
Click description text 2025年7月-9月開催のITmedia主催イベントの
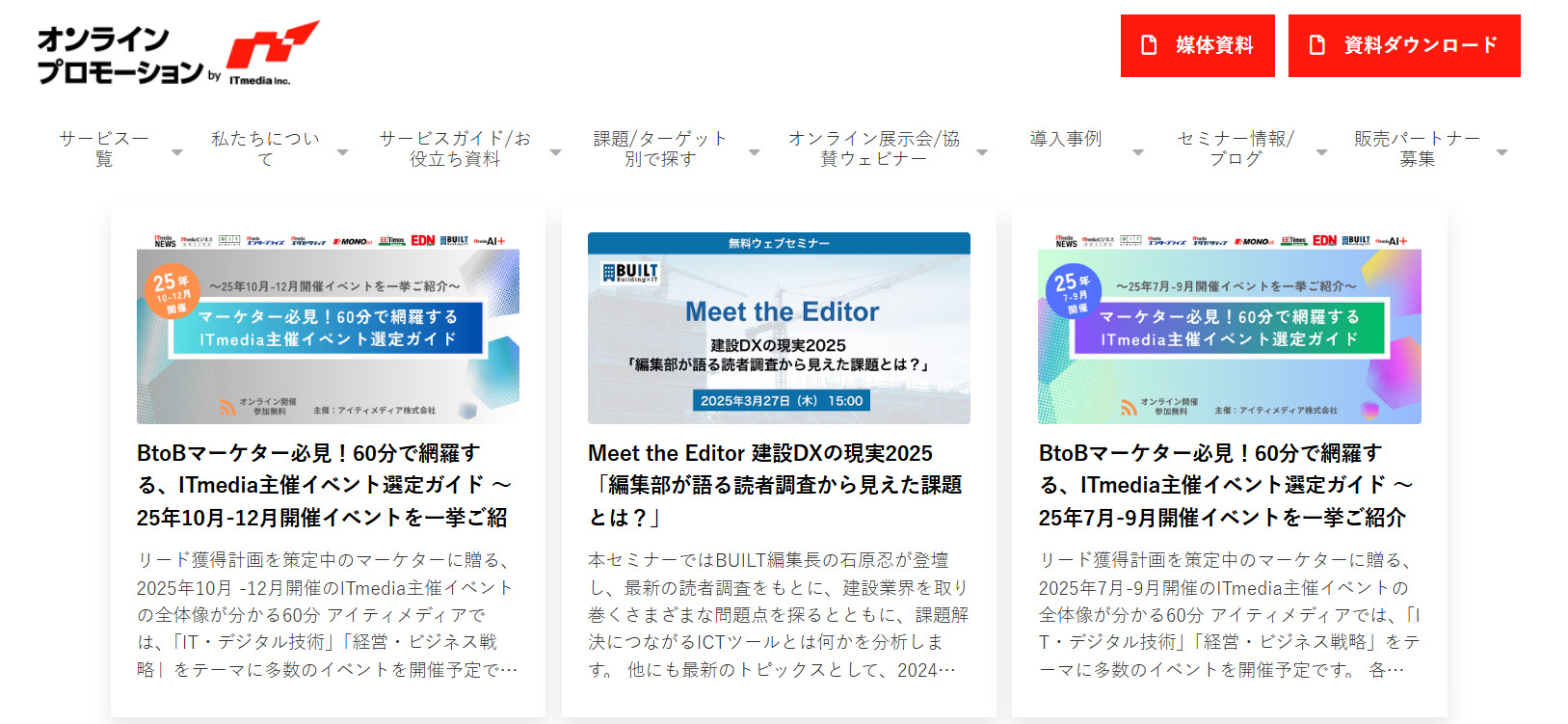(1223, 587)
